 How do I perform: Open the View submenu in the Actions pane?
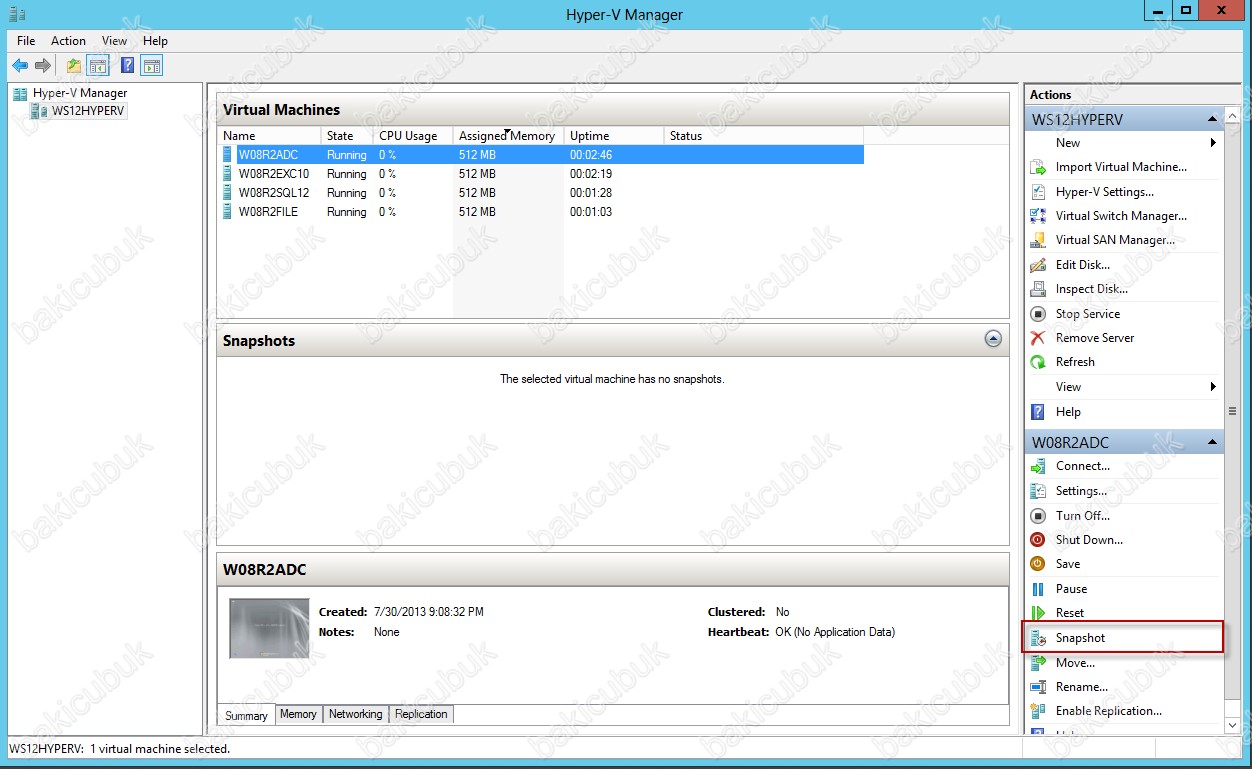(1124, 387)
